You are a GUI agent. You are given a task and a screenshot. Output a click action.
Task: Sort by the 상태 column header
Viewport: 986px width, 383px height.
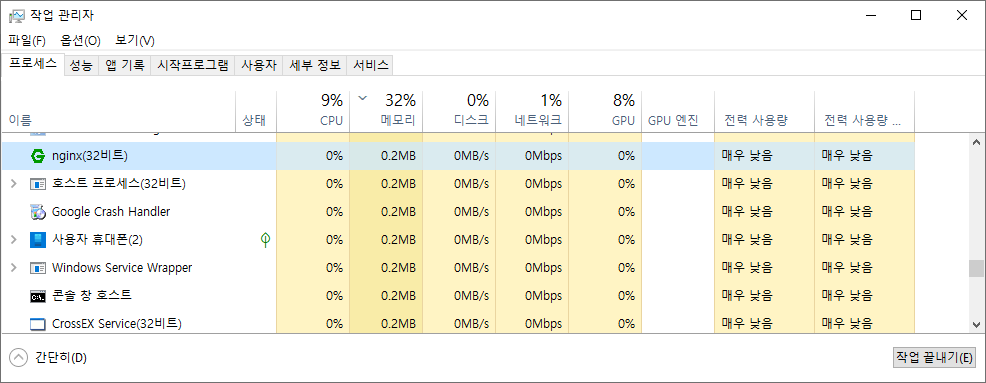(255, 112)
